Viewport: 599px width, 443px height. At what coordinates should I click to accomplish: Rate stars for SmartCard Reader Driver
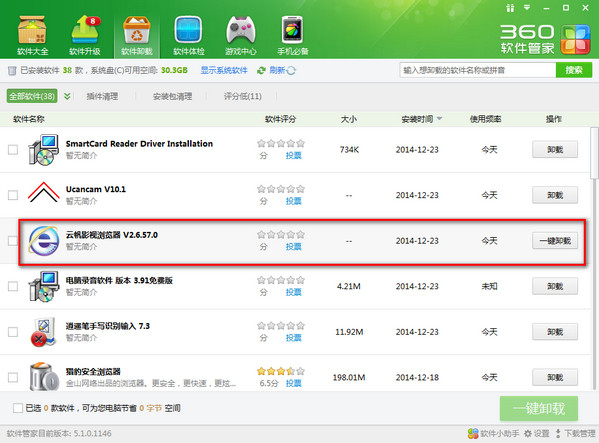click(x=281, y=143)
